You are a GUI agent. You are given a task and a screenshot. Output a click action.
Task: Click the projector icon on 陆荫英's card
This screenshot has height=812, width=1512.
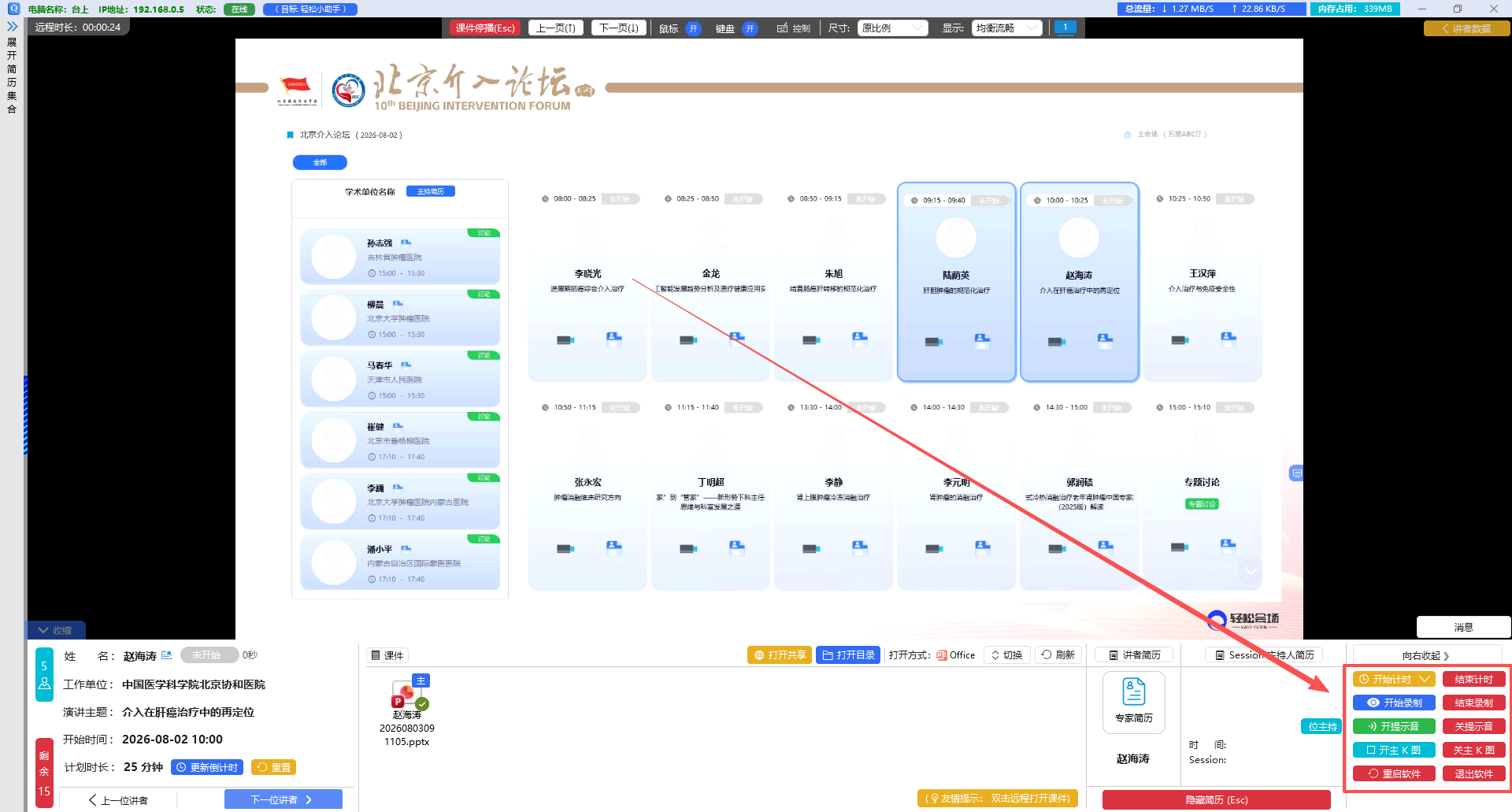pos(934,342)
